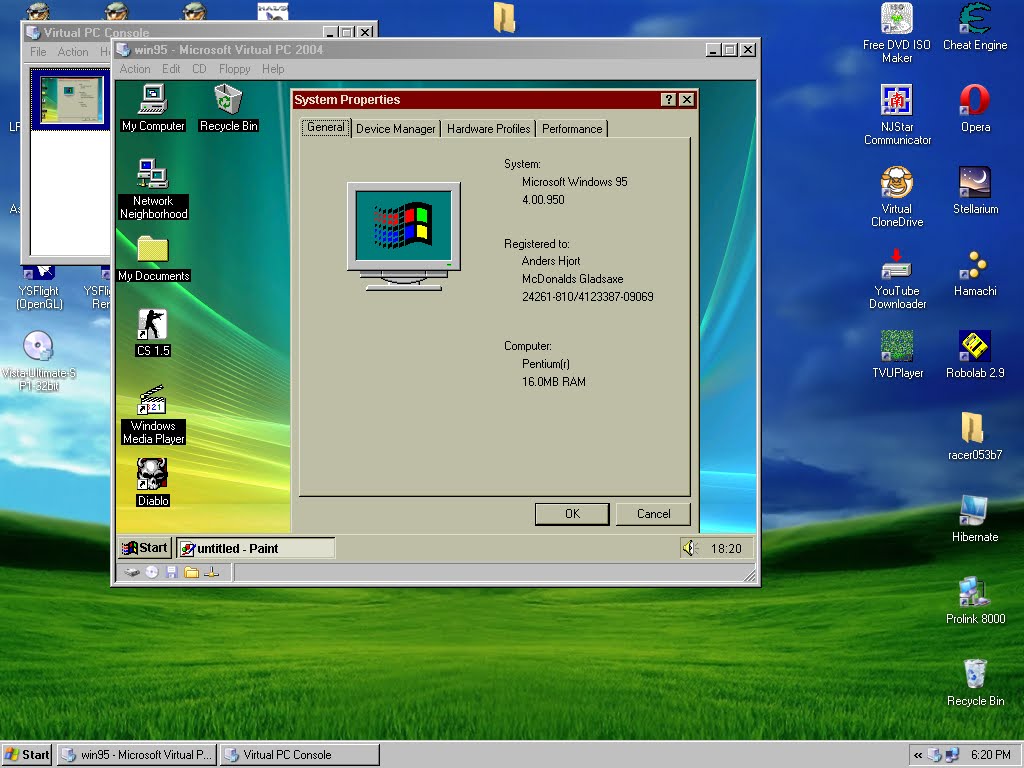The height and width of the screenshot is (768, 1024).
Task: Expand hidden tray icons chevron on host taskbar
Action: 918,756
